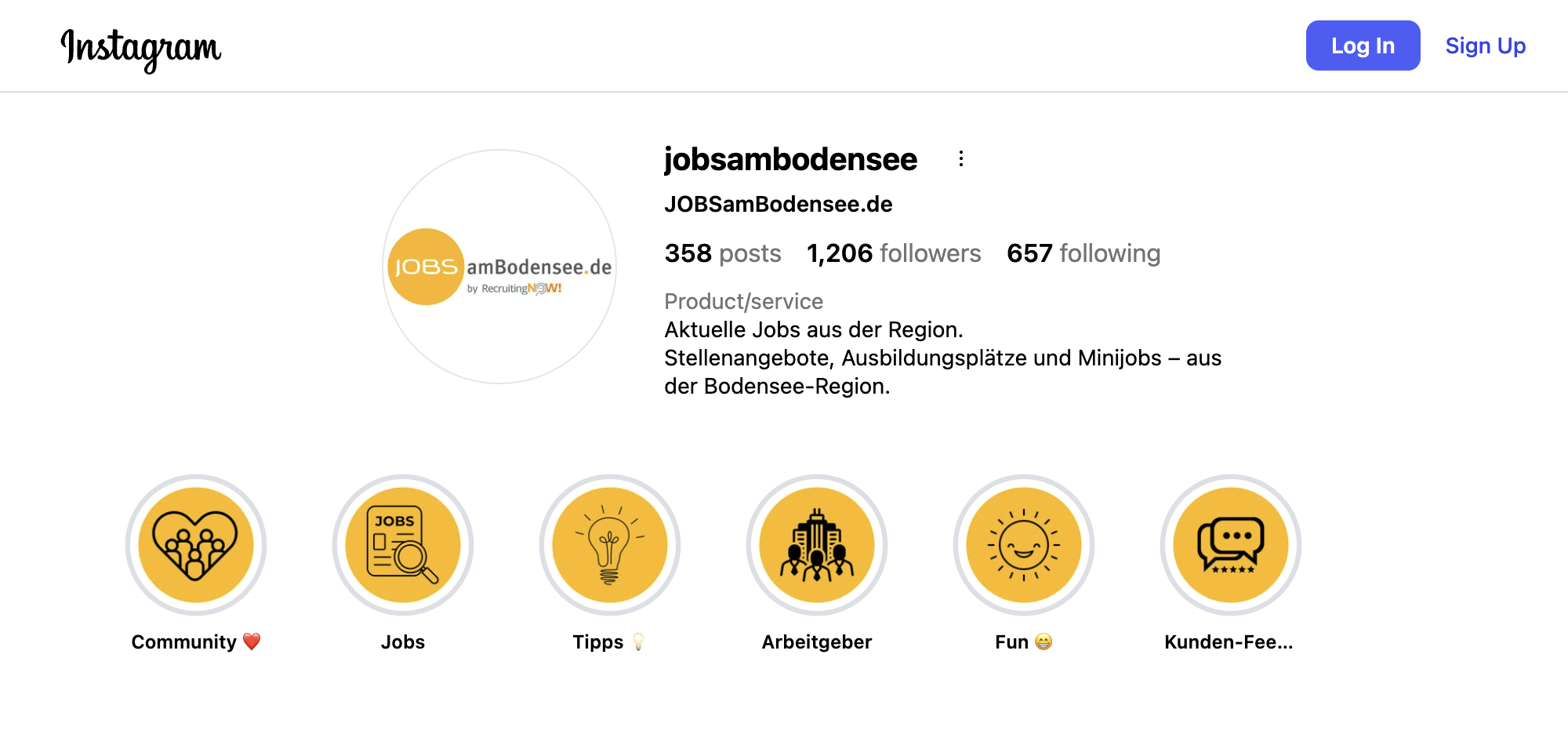Image resolution: width=1568 pixels, height=745 pixels.
Task: Click the Sign Up link
Action: pos(1485,45)
